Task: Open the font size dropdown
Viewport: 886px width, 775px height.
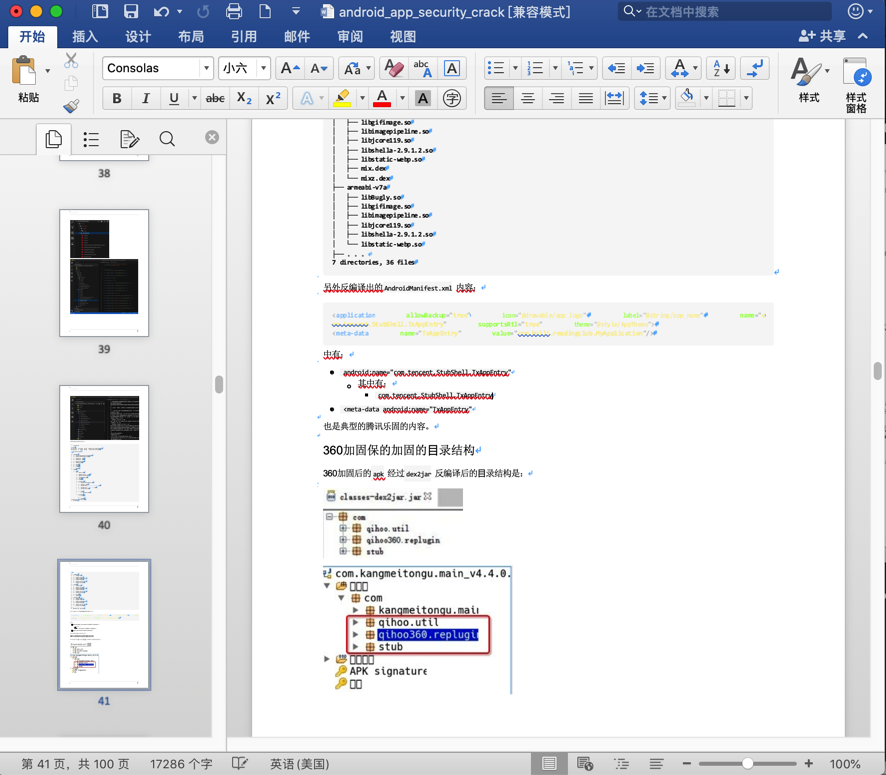Action: pos(263,68)
